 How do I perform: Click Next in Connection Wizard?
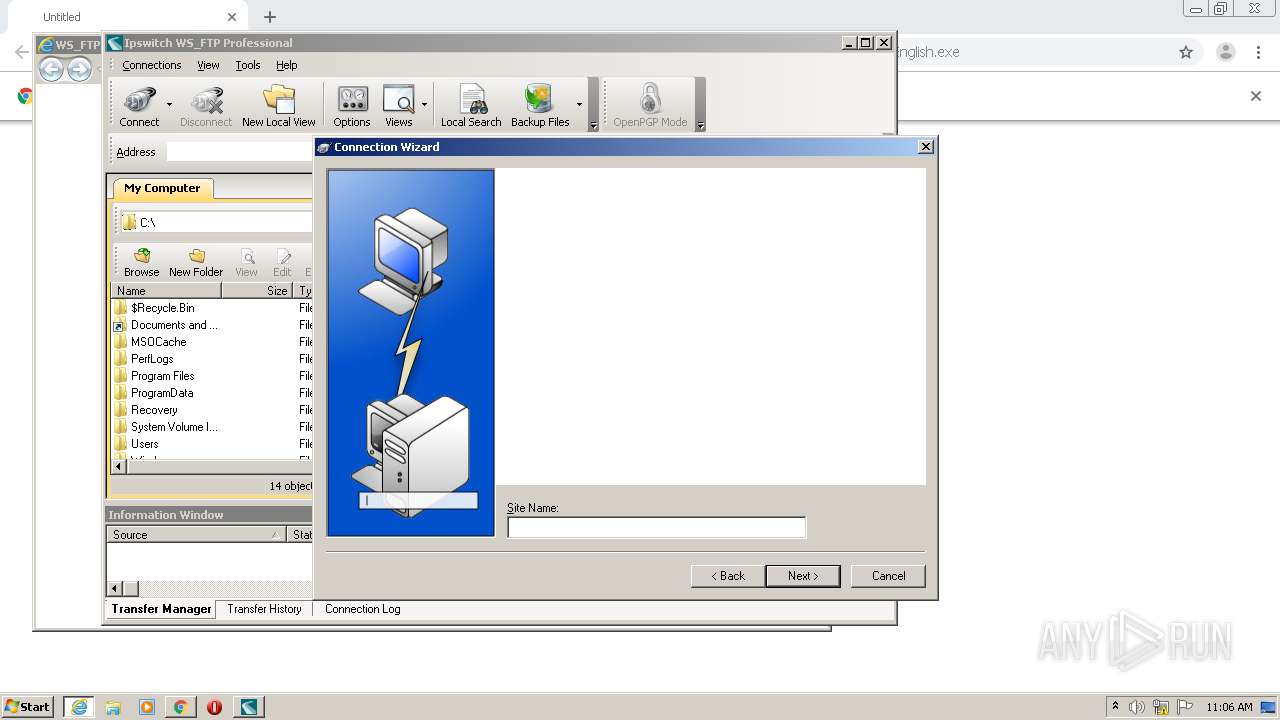(x=802, y=576)
